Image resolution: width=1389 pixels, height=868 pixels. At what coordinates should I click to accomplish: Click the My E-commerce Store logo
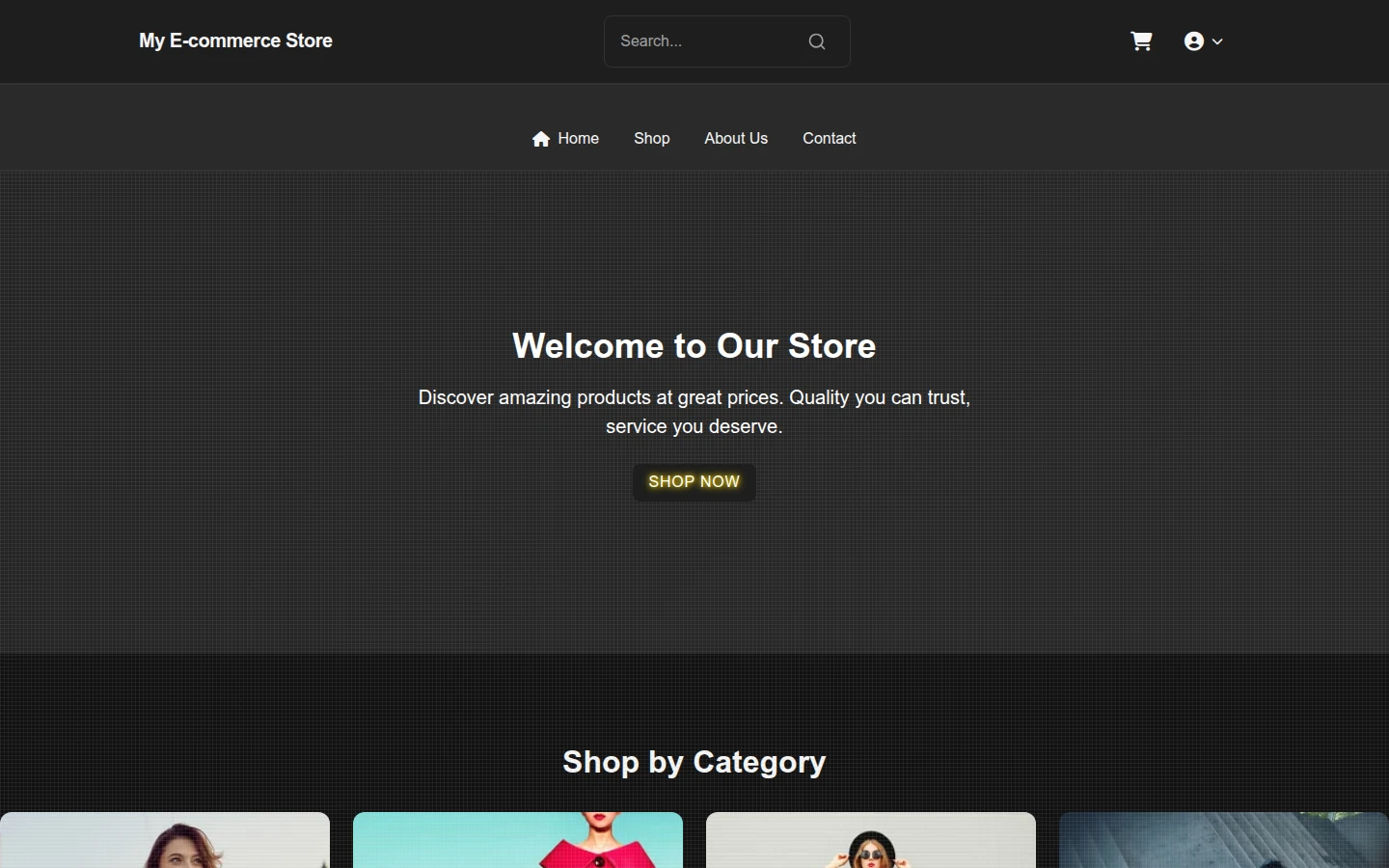click(235, 41)
